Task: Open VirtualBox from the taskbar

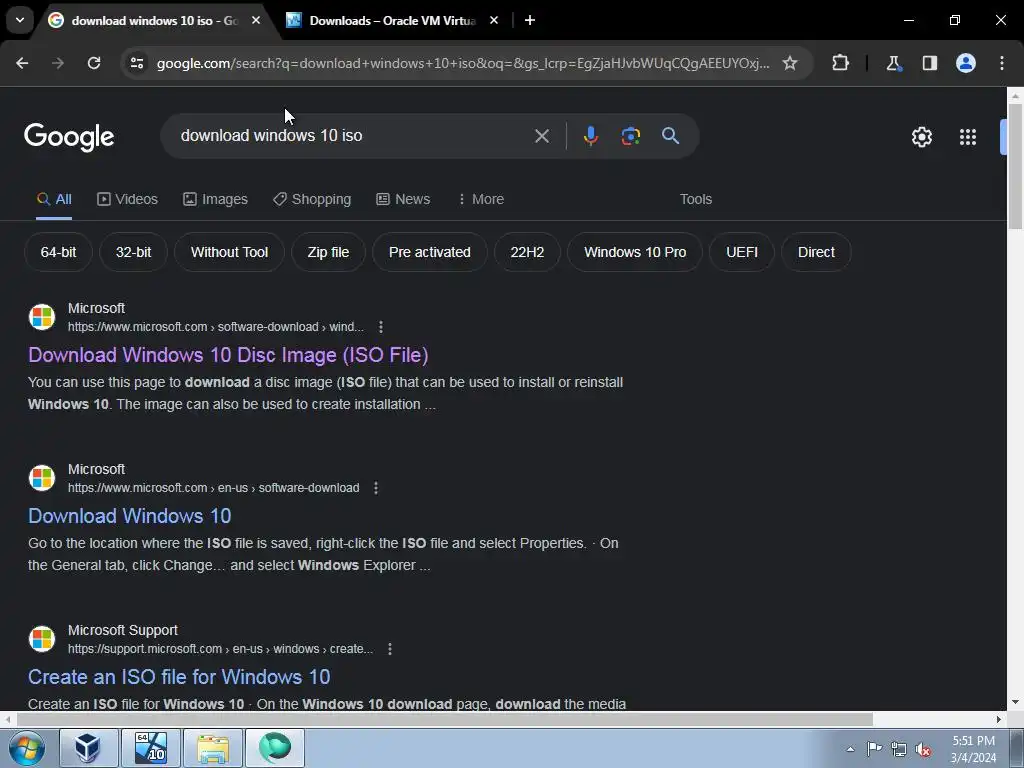Action: [88, 748]
